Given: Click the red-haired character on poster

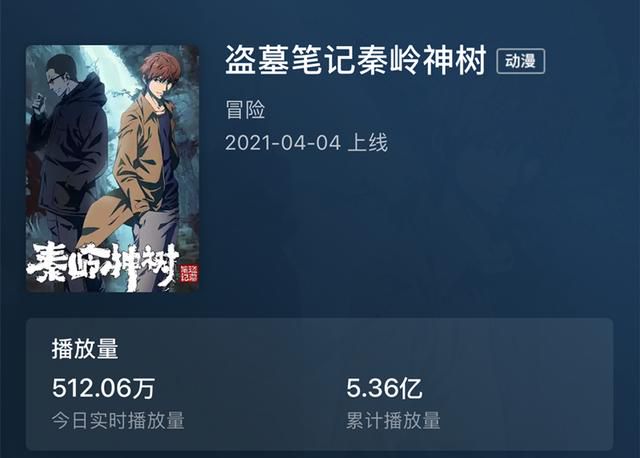Looking at the screenshot, I should [147, 163].
